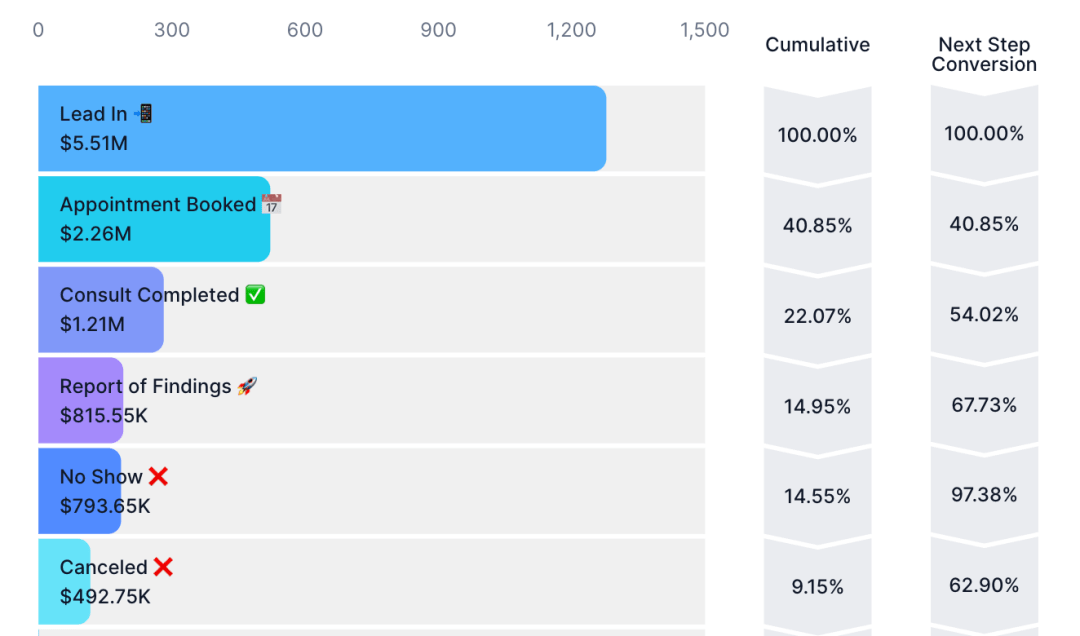Select the Appointment Booked cyan bar

point(154,219)
